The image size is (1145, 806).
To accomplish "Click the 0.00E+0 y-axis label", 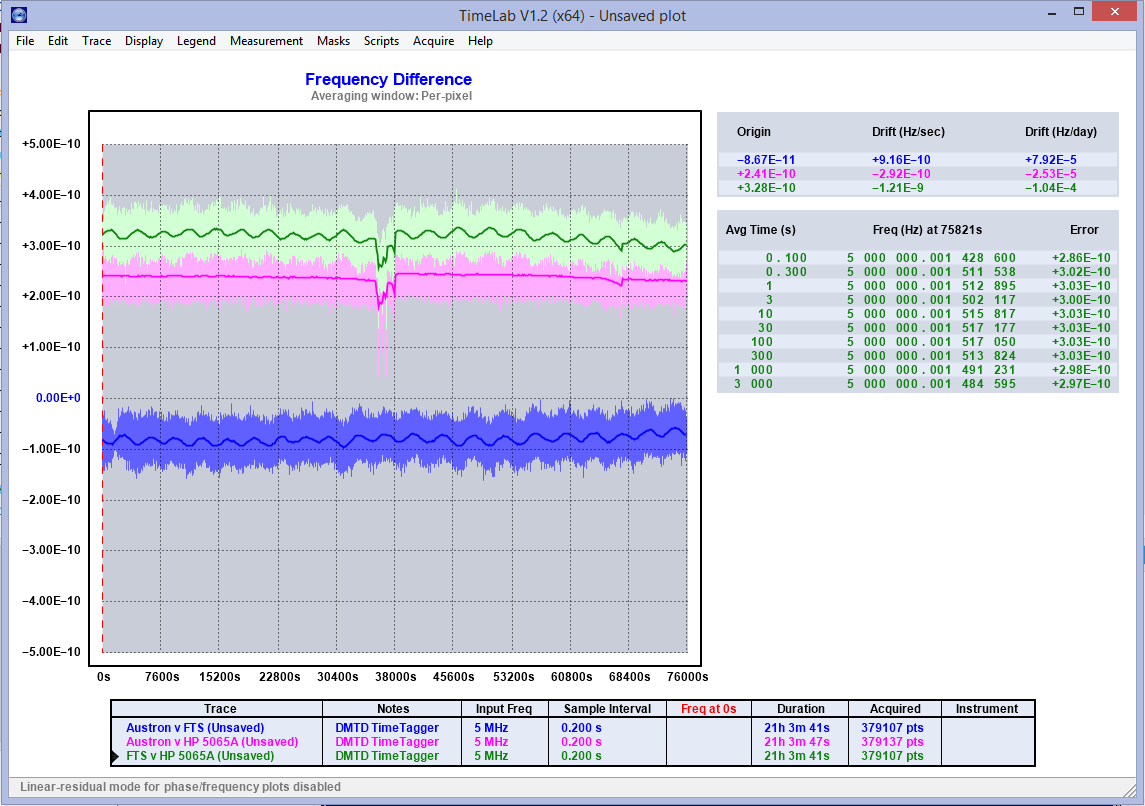I will (58, 398).
